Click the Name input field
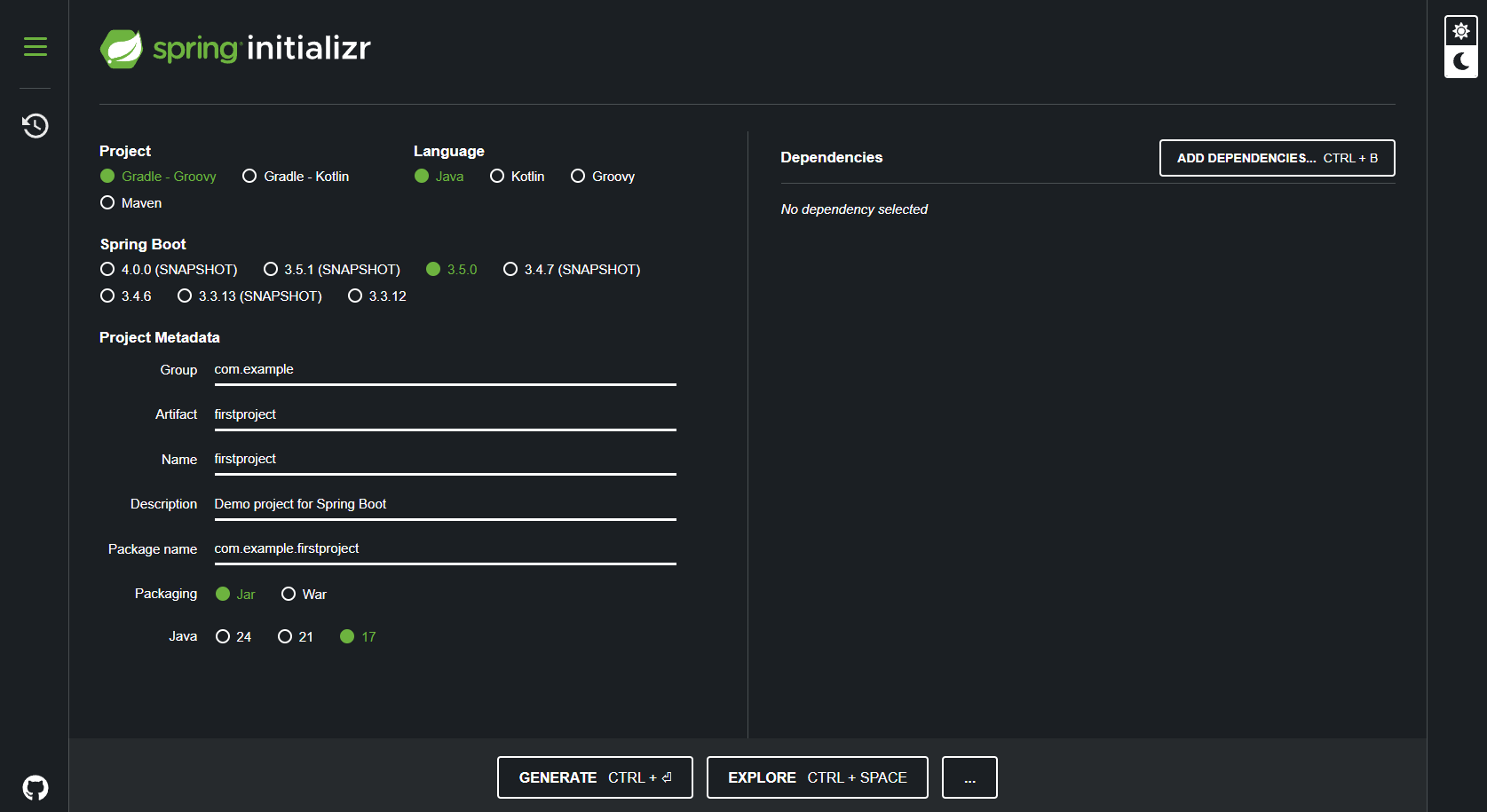 point(445,460)
